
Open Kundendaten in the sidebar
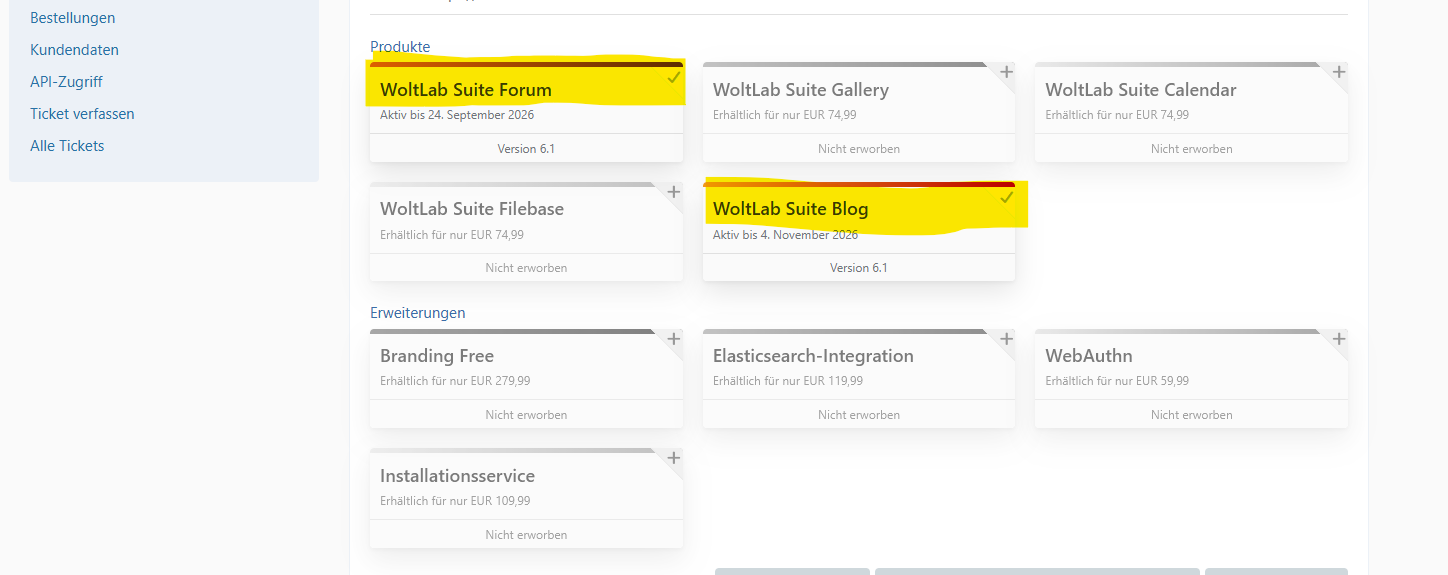click(x=74, y=50)
